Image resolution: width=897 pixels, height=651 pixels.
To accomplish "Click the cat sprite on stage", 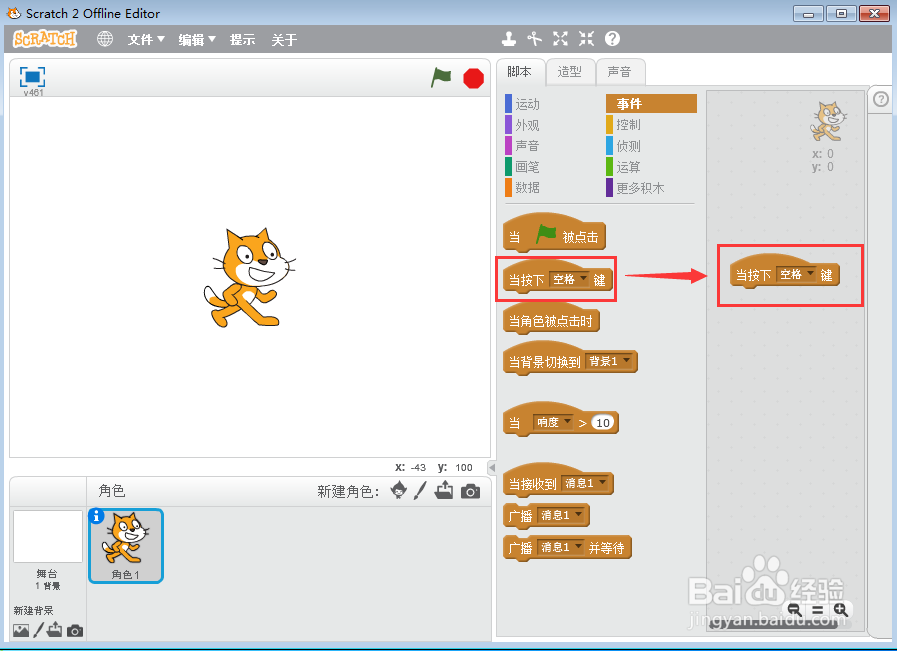I will click(x=249, y=278).
